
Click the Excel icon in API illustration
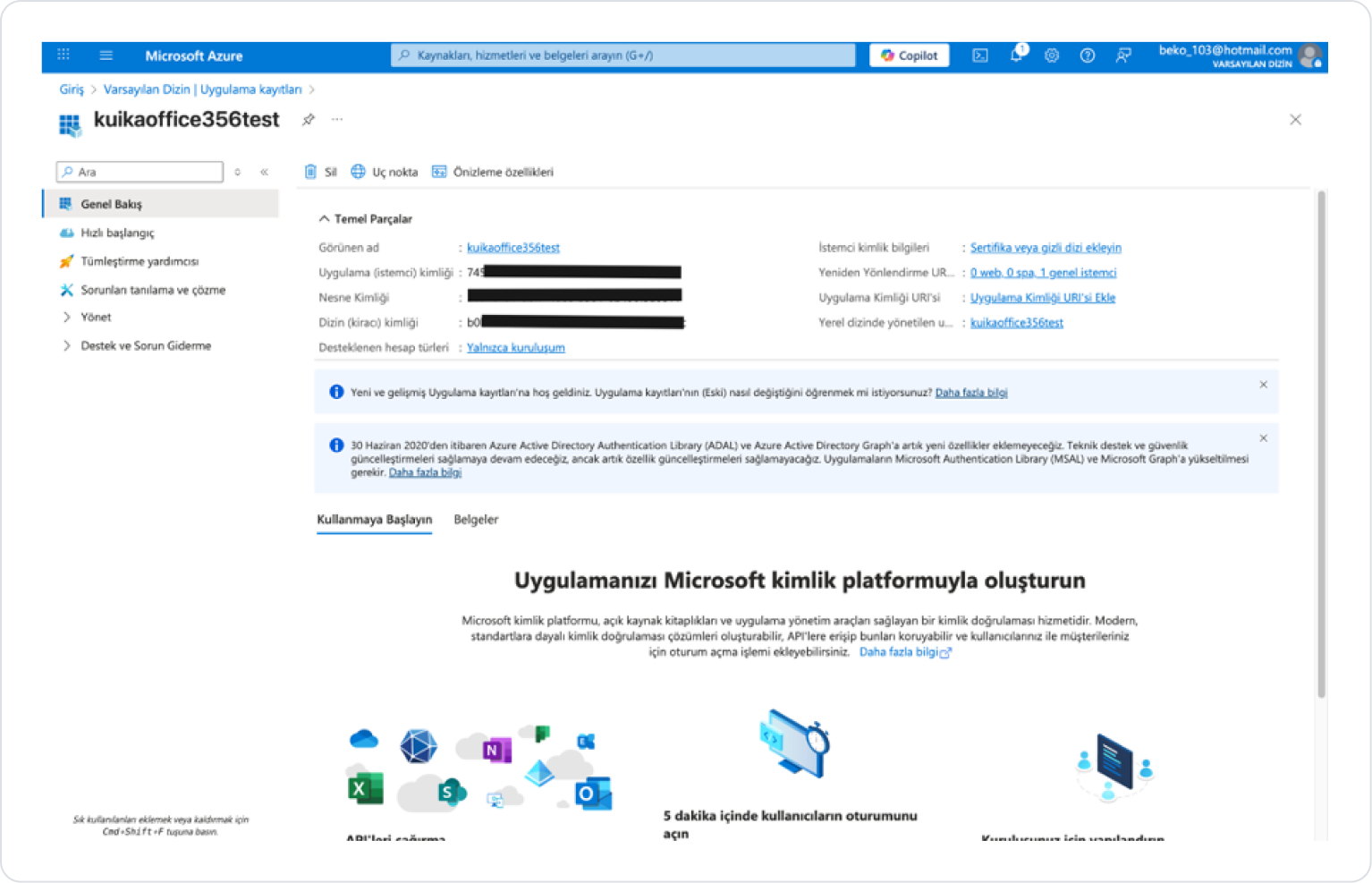coord(365,789)
